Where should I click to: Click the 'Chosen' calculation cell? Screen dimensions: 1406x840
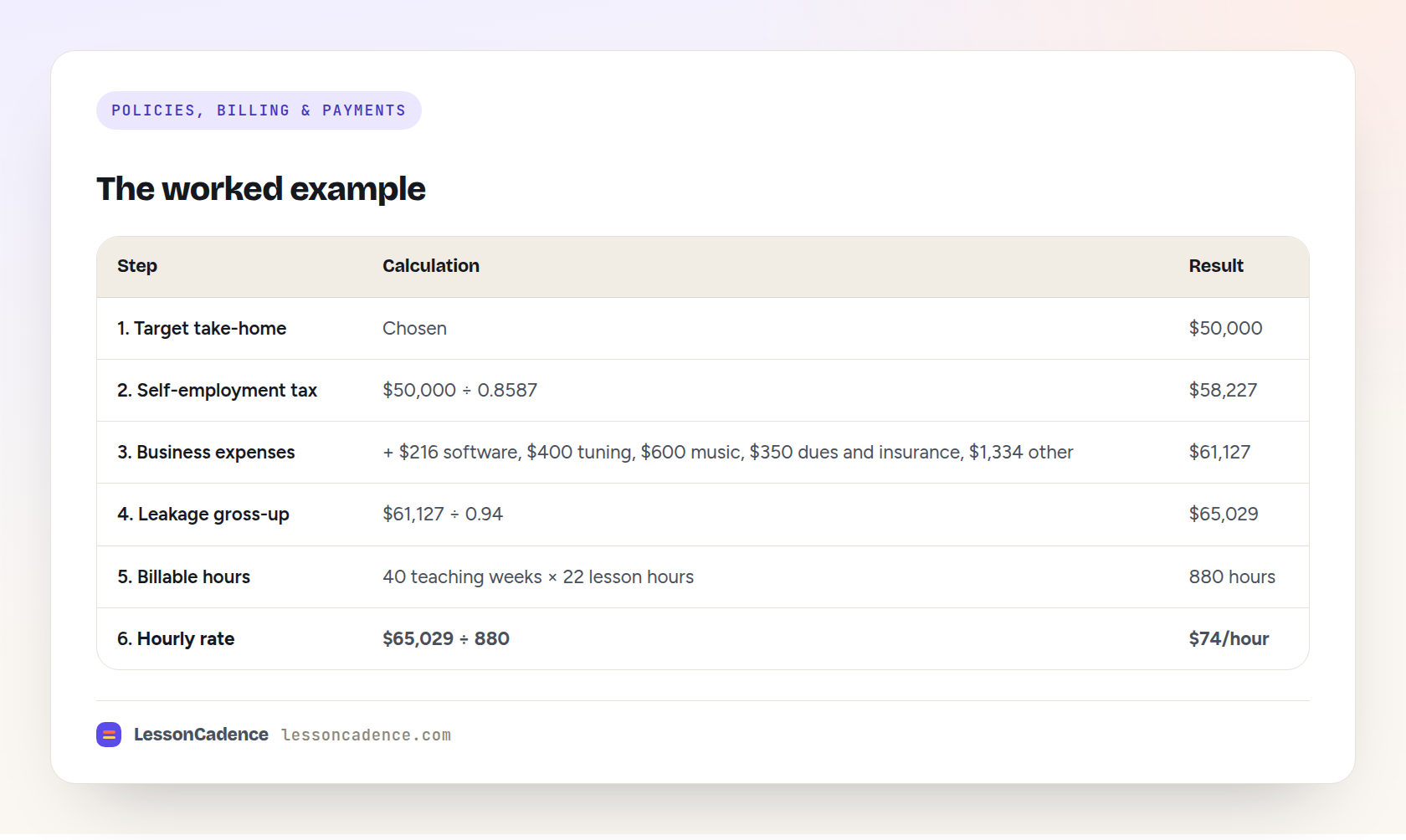(414, 329)
